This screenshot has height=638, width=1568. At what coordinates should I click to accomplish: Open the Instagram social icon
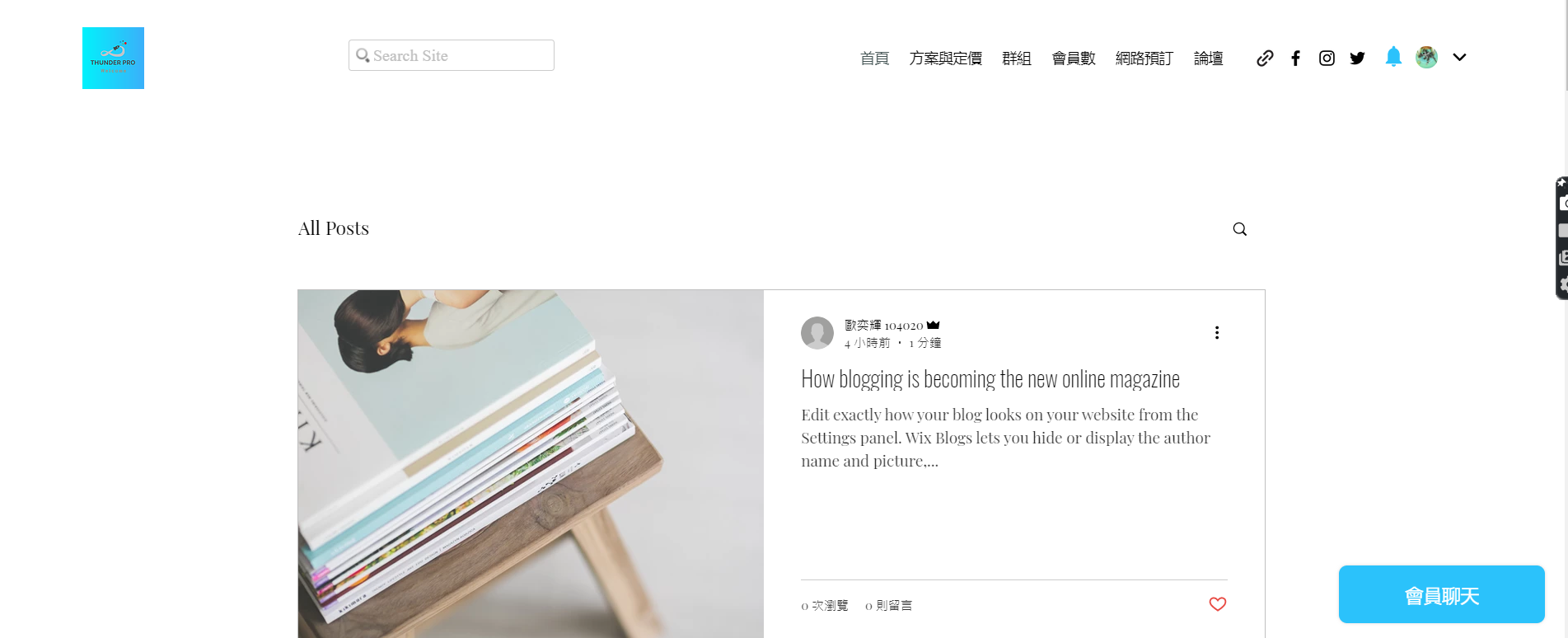pos(1327,58)
